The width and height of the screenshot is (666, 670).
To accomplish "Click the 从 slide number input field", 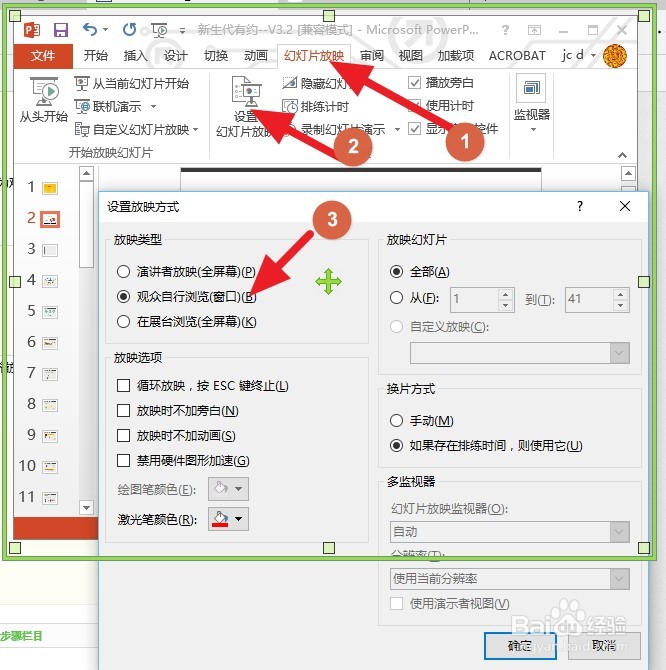I will [x=474, y=299].
